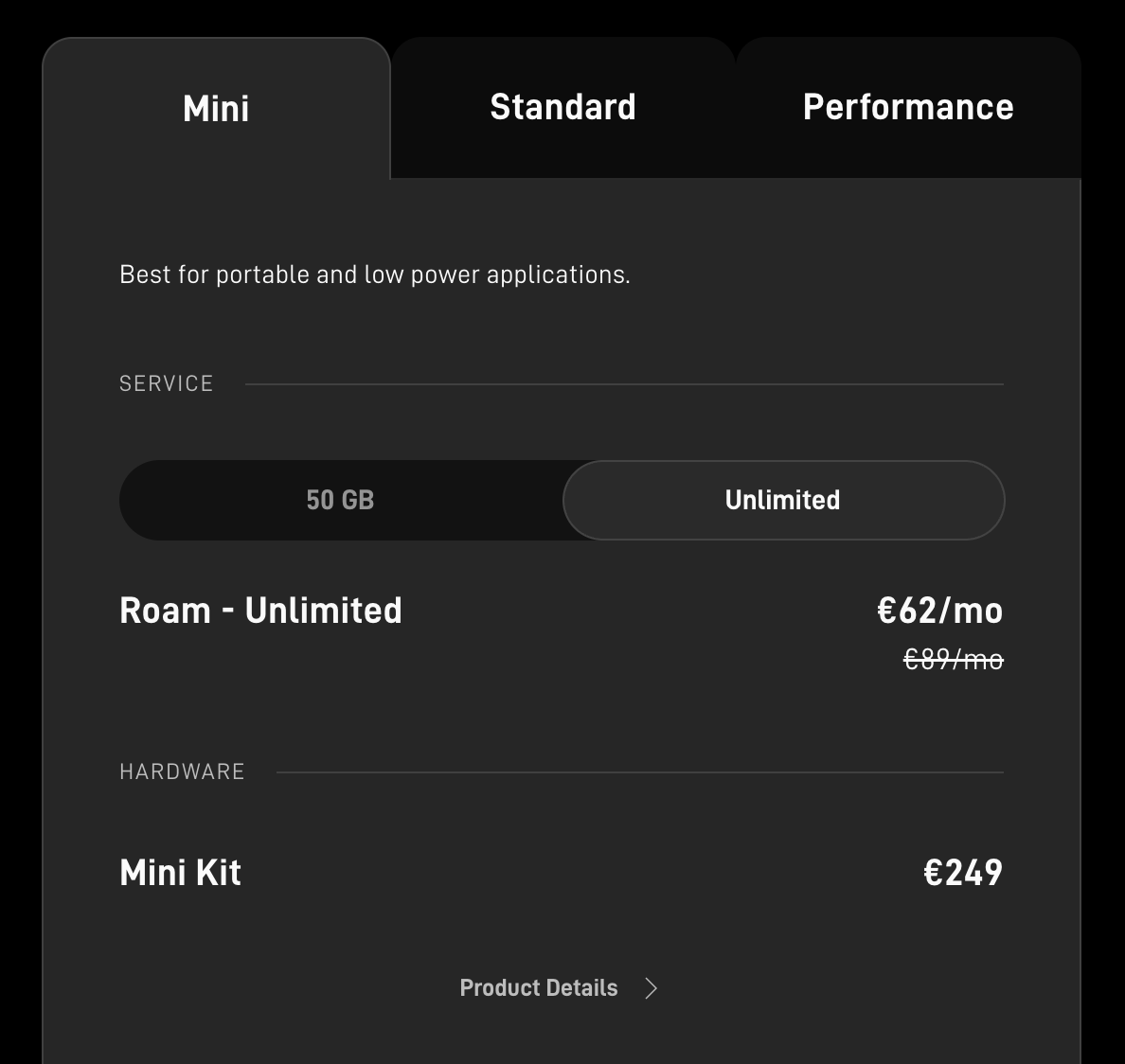The width and height of the screenshot is (1125, 1064).
Task: Click the divider line next to HARDWARE
Action: pos(639,772)
